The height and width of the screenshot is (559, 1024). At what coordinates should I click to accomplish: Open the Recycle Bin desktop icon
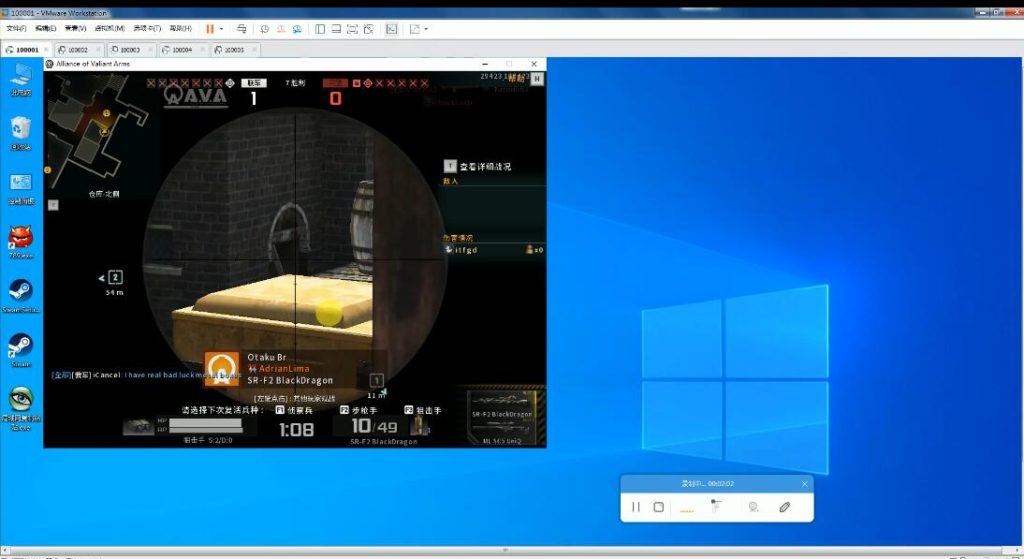coord(21,134)
